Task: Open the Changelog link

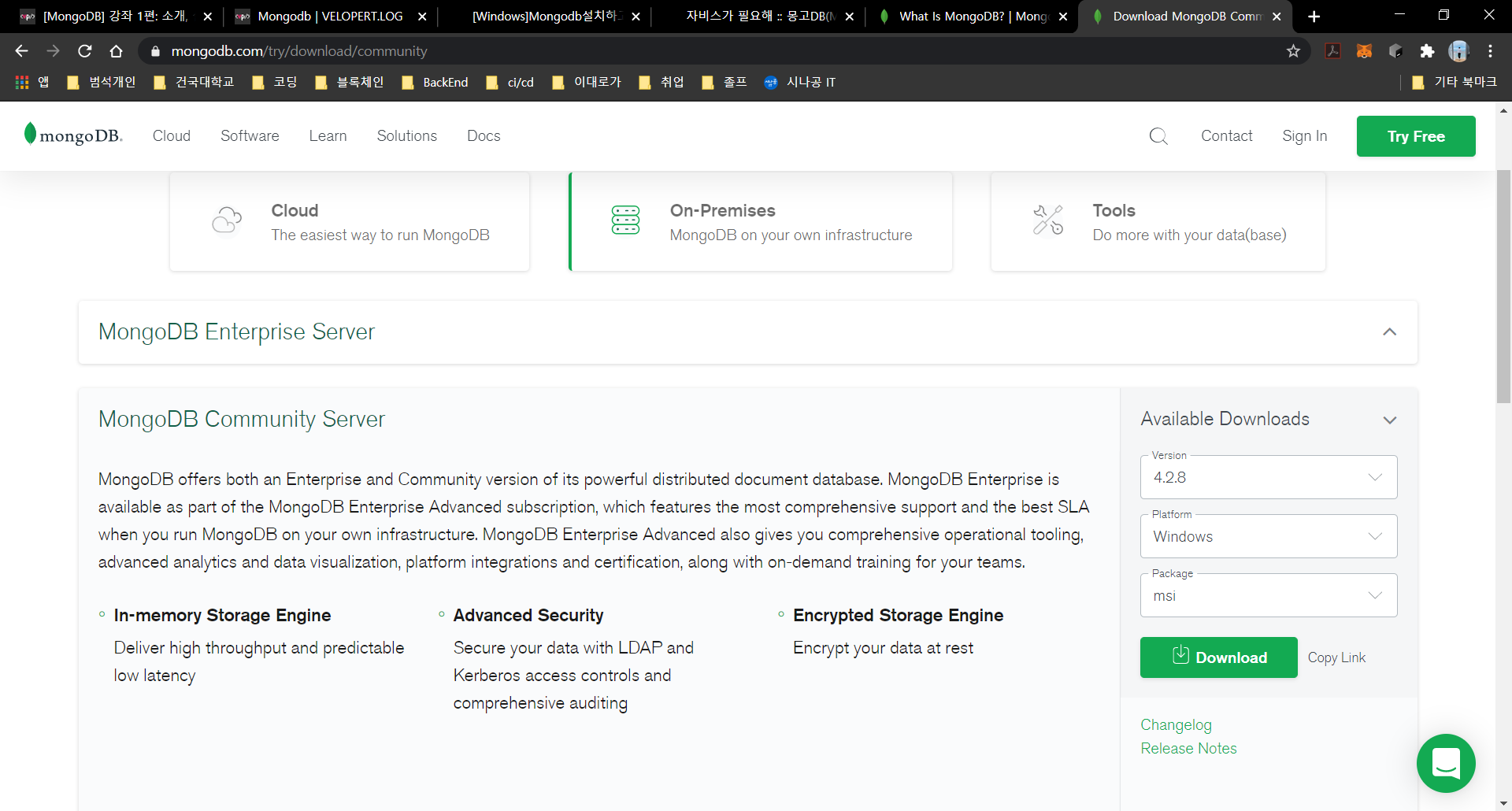Action: (x=1176, y=725)
